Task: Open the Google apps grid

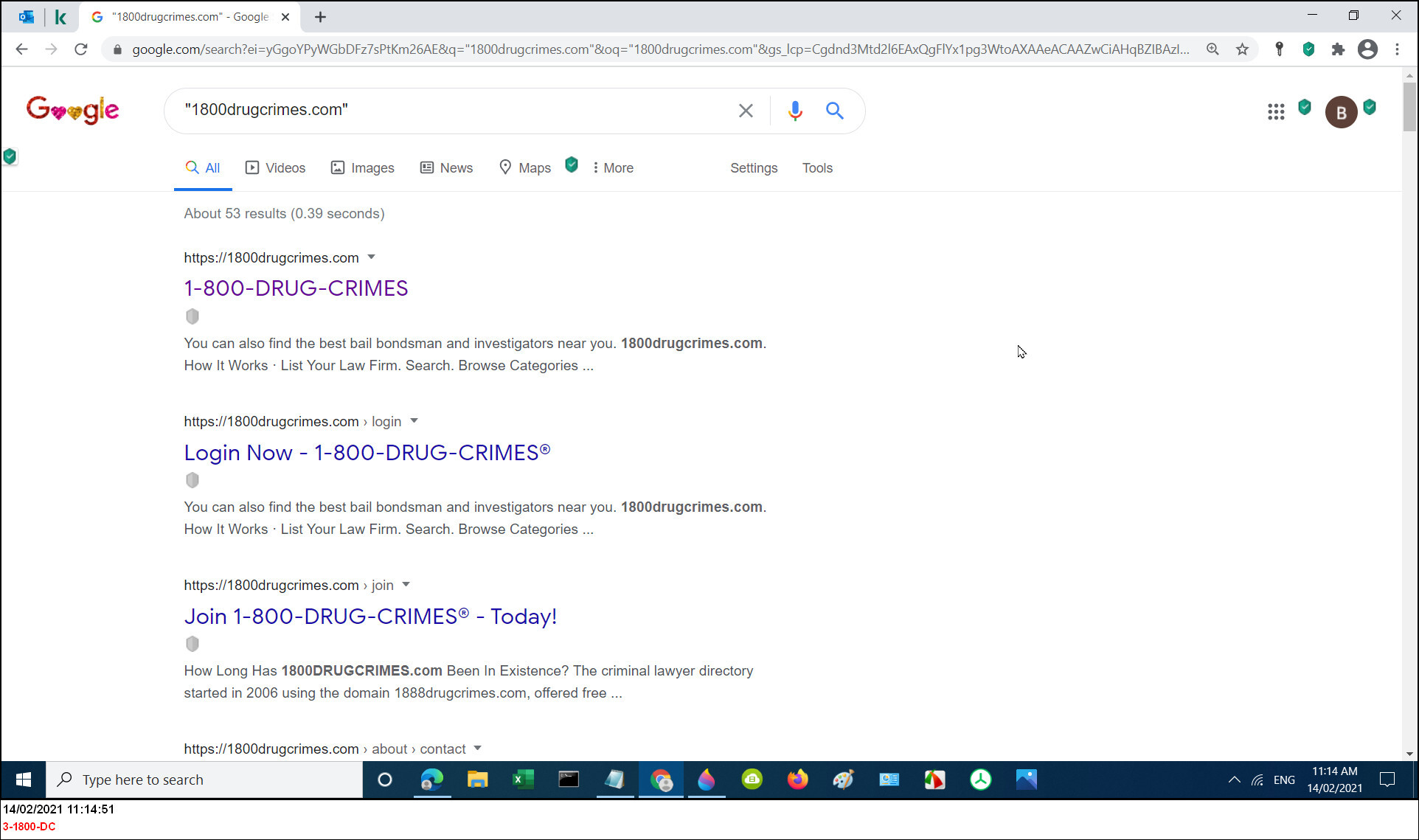Action: pos(1276,111)
